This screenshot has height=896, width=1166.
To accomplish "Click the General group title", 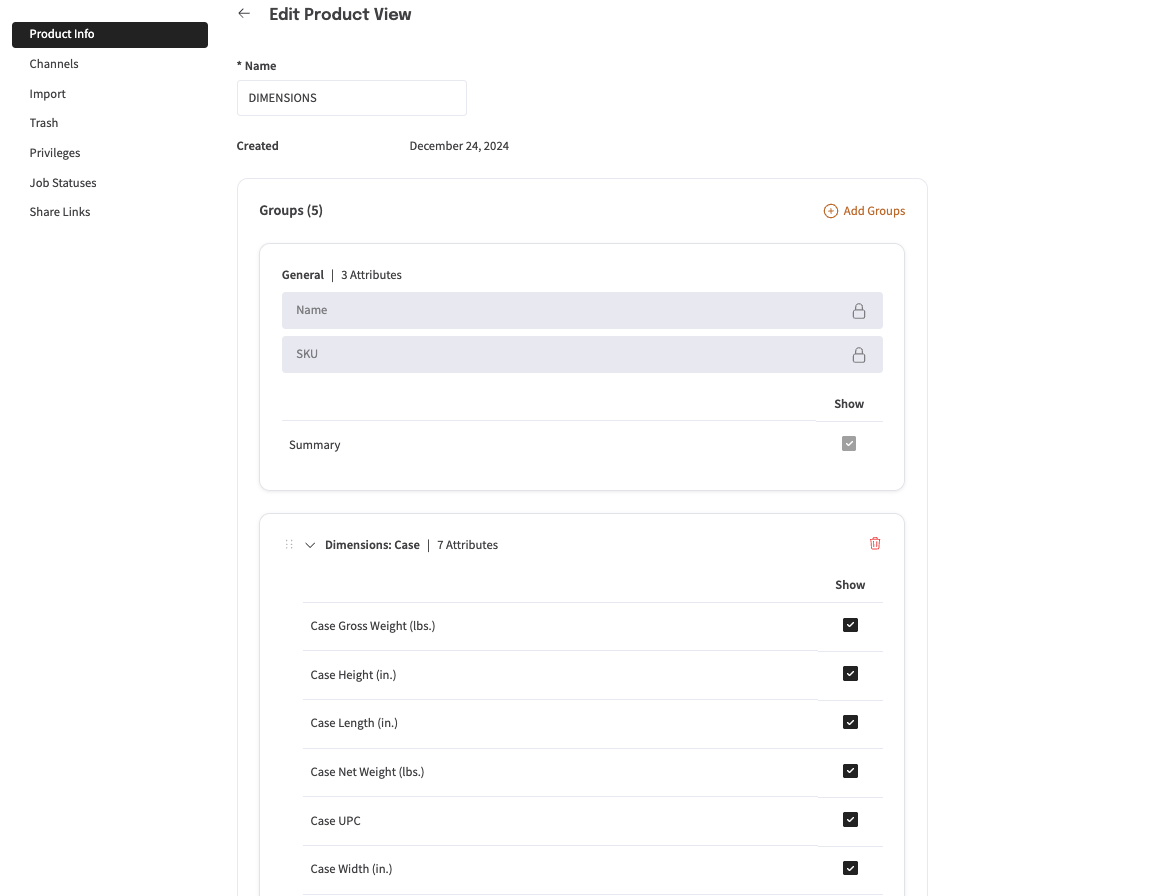I will (303, 275).
